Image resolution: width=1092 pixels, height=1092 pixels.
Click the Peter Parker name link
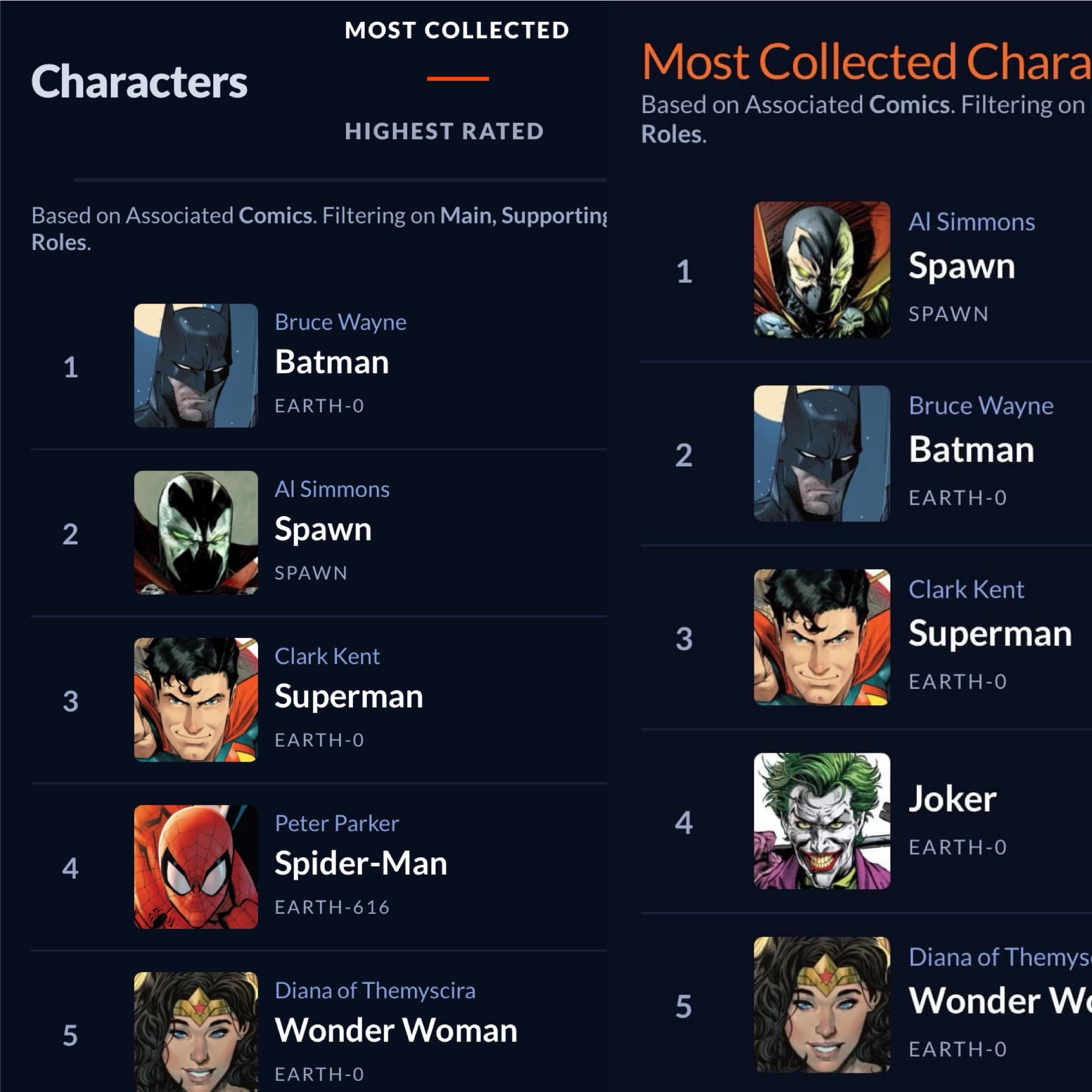tap(336, 823)
